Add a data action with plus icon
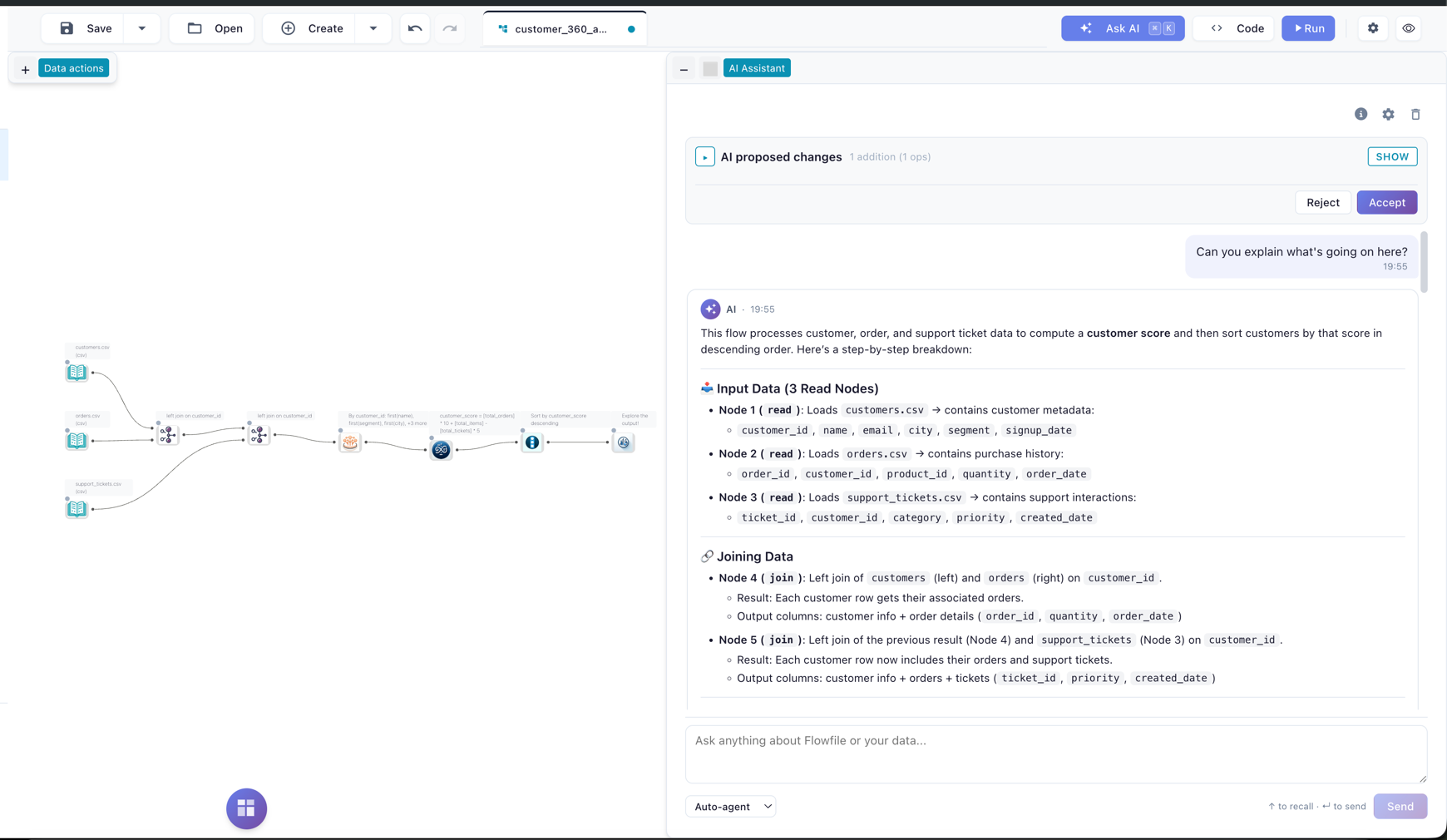Image resolution: width=1447 pixels, height=840 pixels. 25,69
